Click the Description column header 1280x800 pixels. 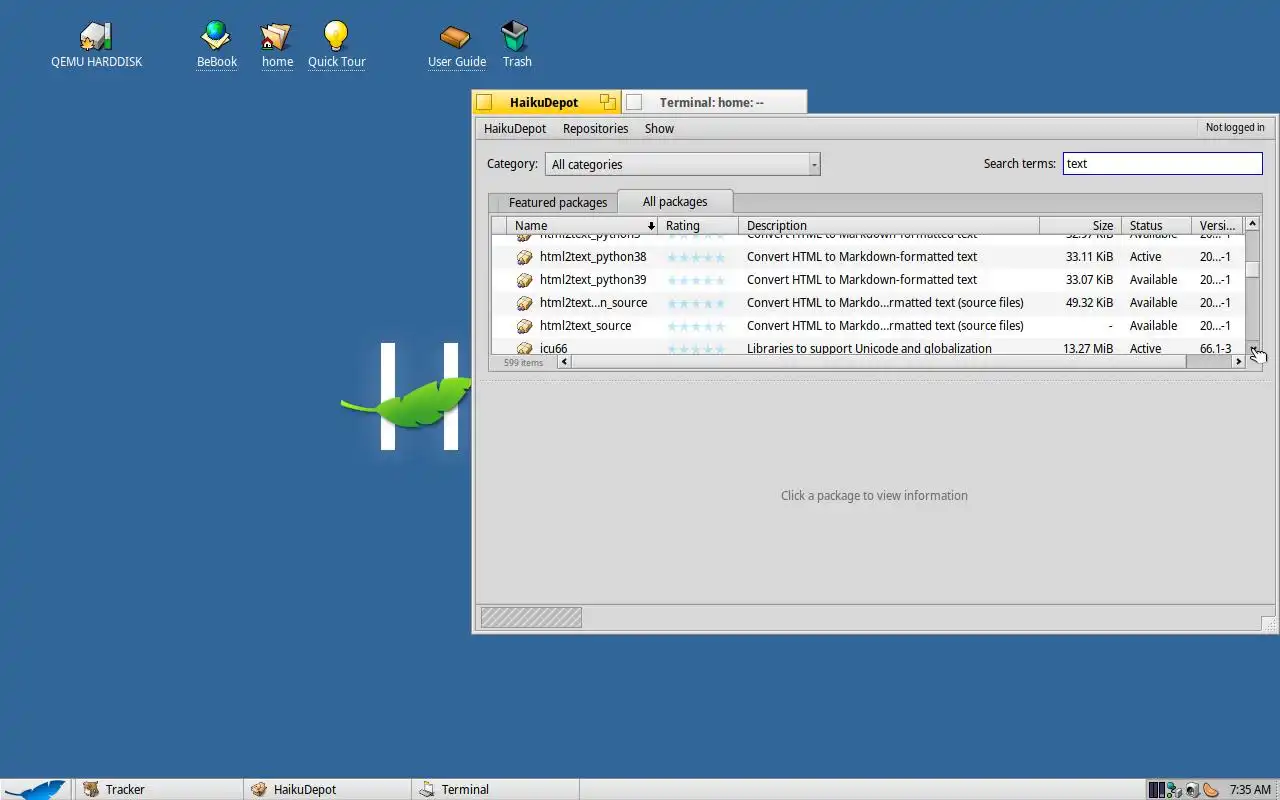(x=889, y=226)
